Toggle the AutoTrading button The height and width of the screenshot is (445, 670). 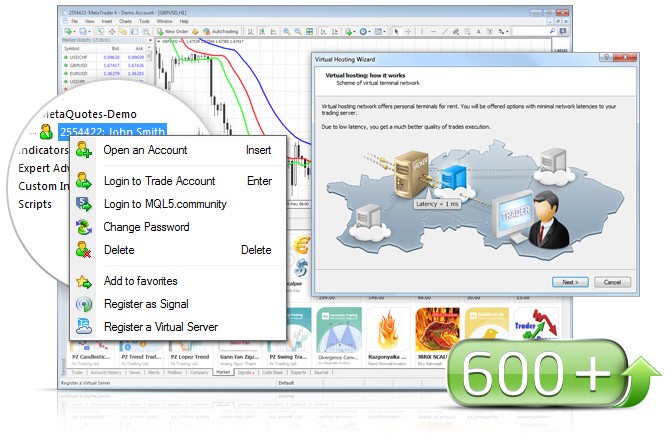click(x=220, y=32)
